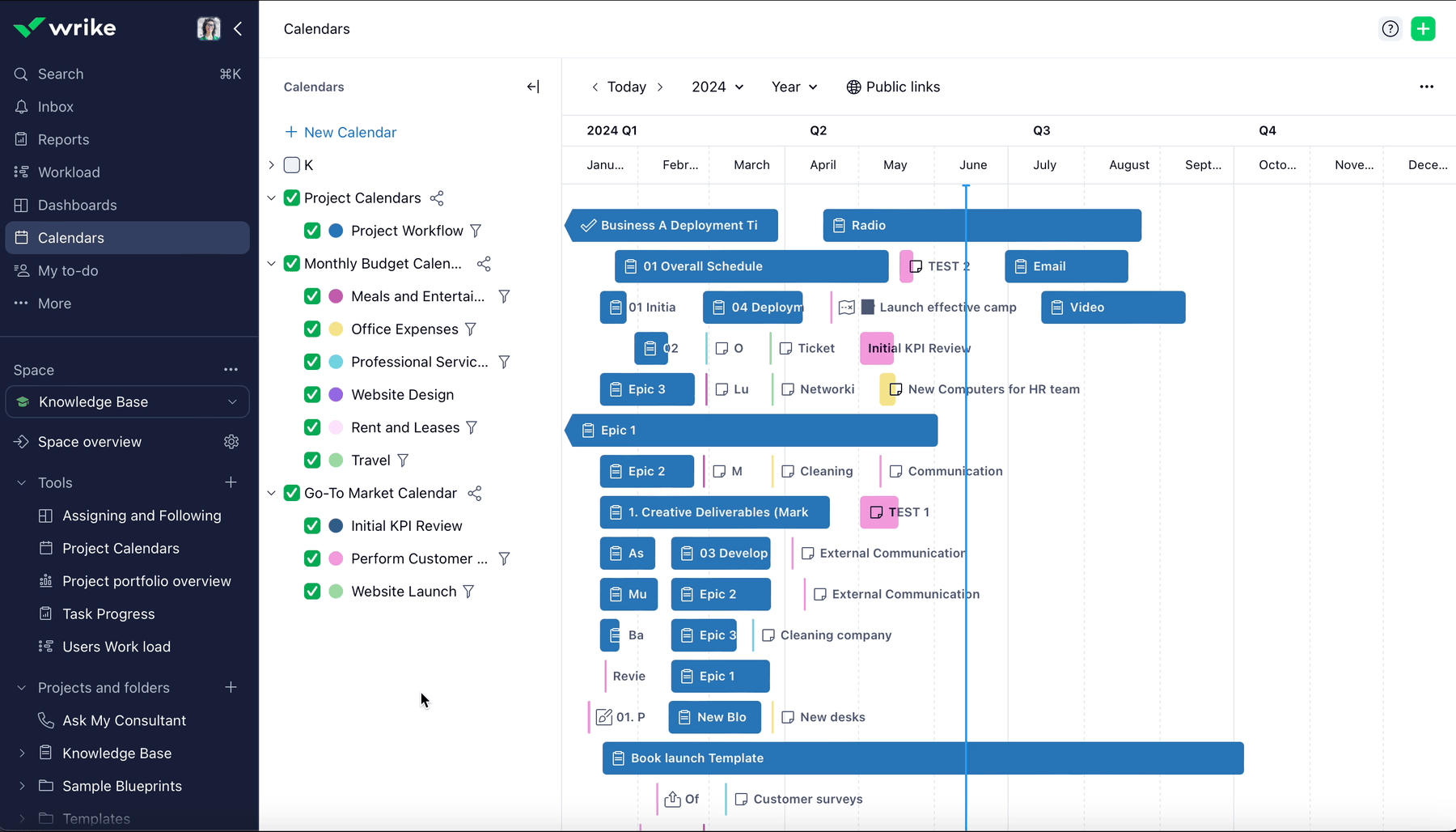Uncheck the Office Expenses calendar
Screen dimensions: 1456x832
click(312, 329)
